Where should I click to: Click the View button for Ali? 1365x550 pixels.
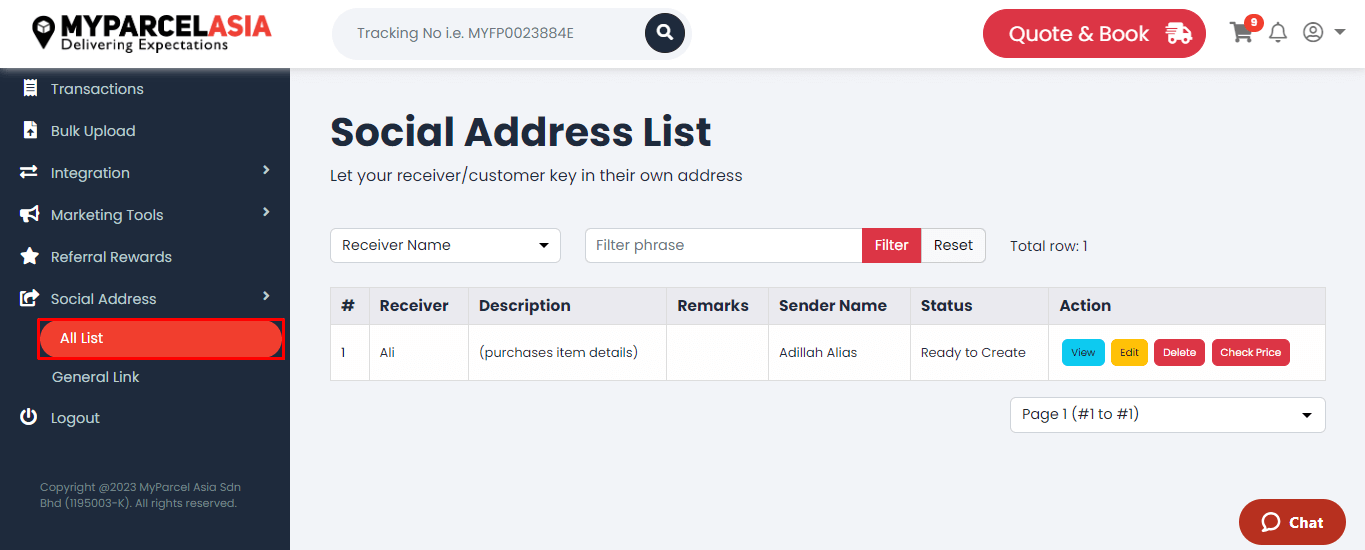pyautogui.click(x=1083, y=353)
